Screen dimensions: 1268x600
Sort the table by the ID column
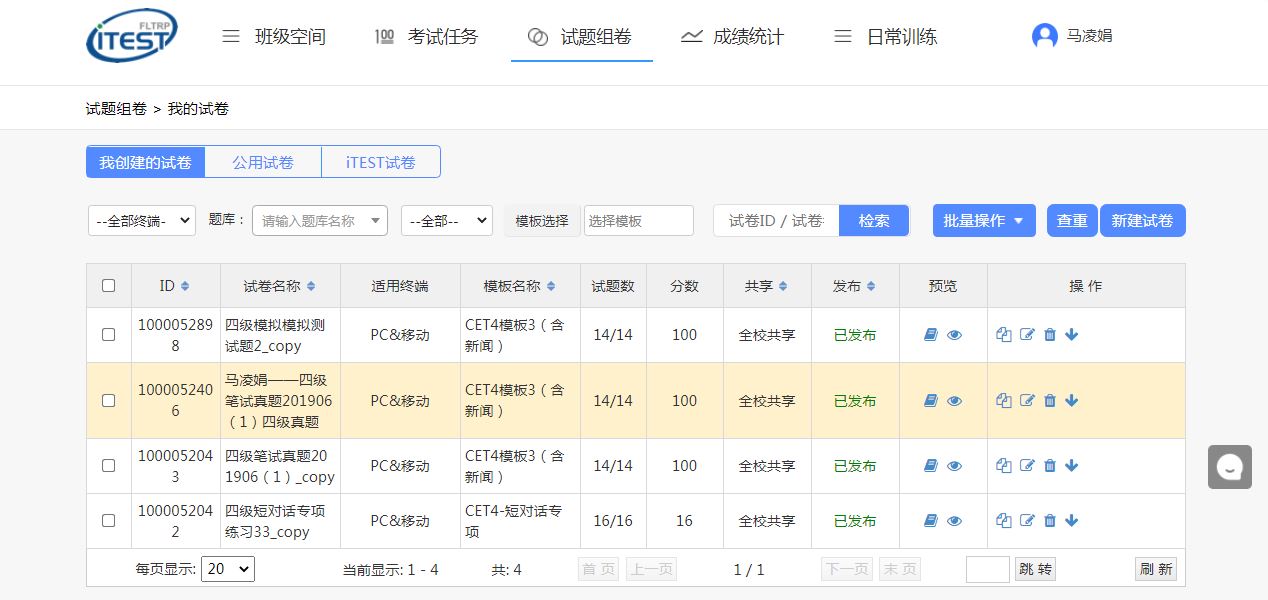point(174,286)
